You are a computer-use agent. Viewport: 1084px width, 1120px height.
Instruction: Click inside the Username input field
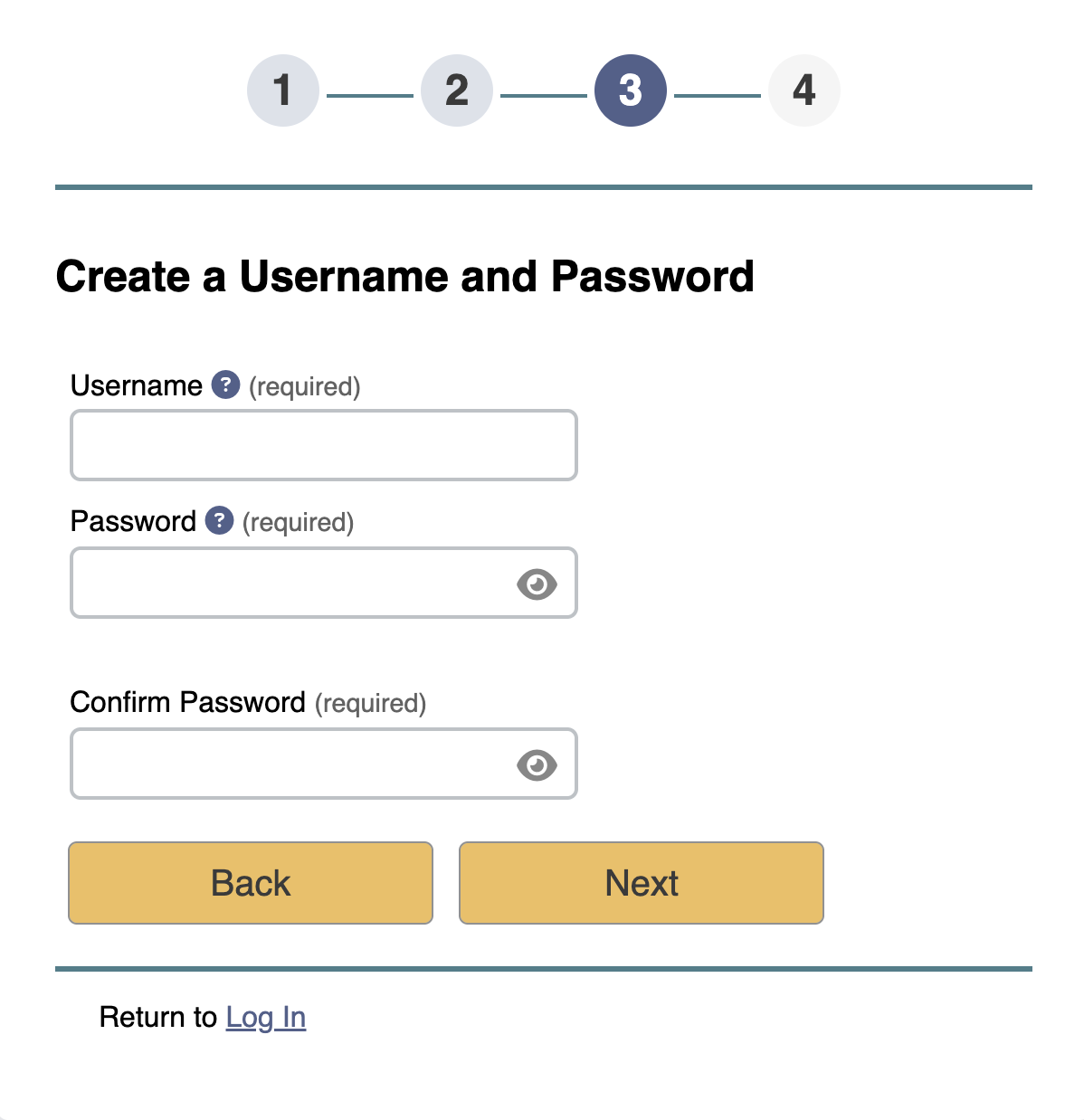pos(323,444)
